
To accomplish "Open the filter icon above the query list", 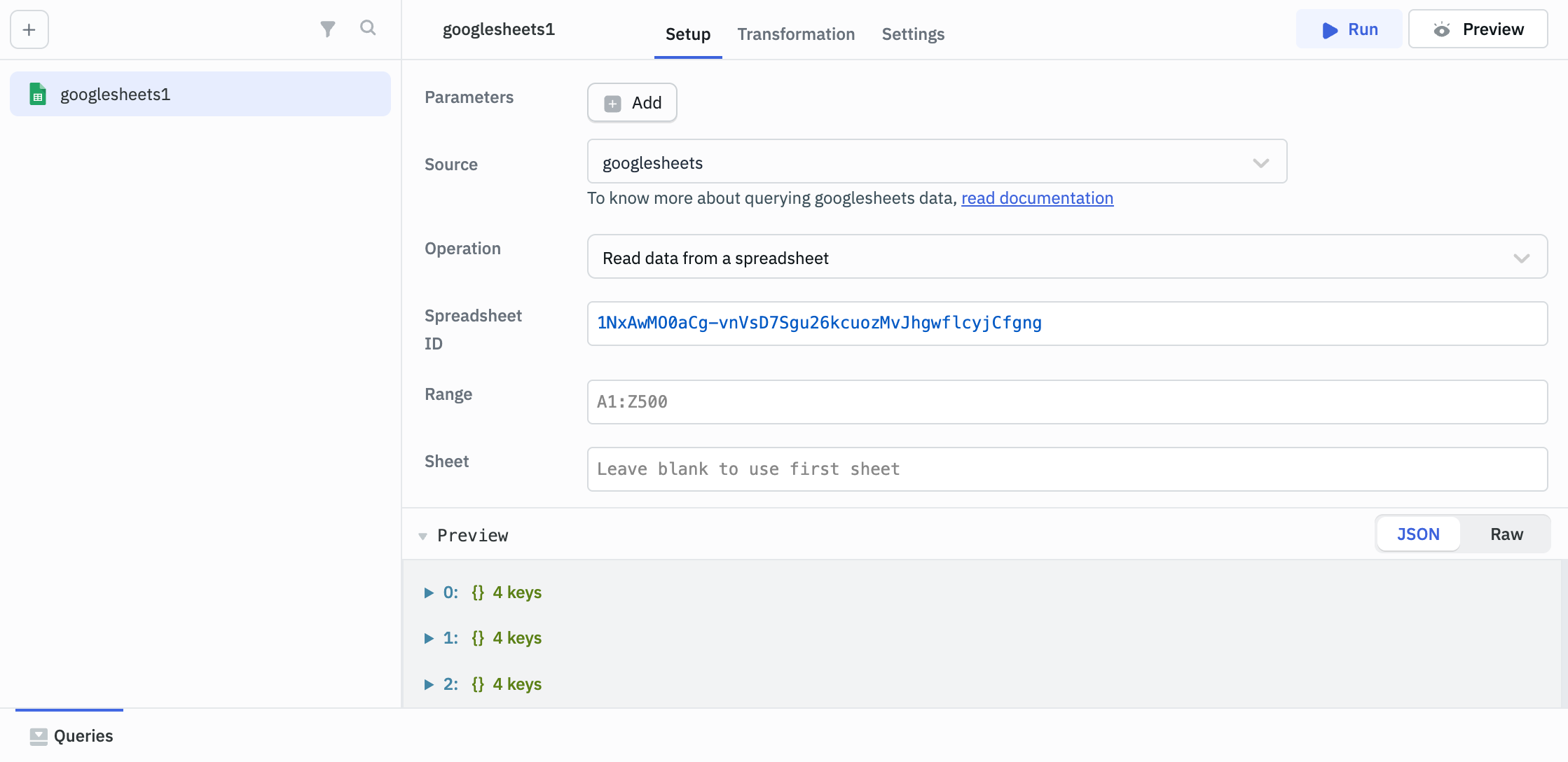I will click(327, 29).
